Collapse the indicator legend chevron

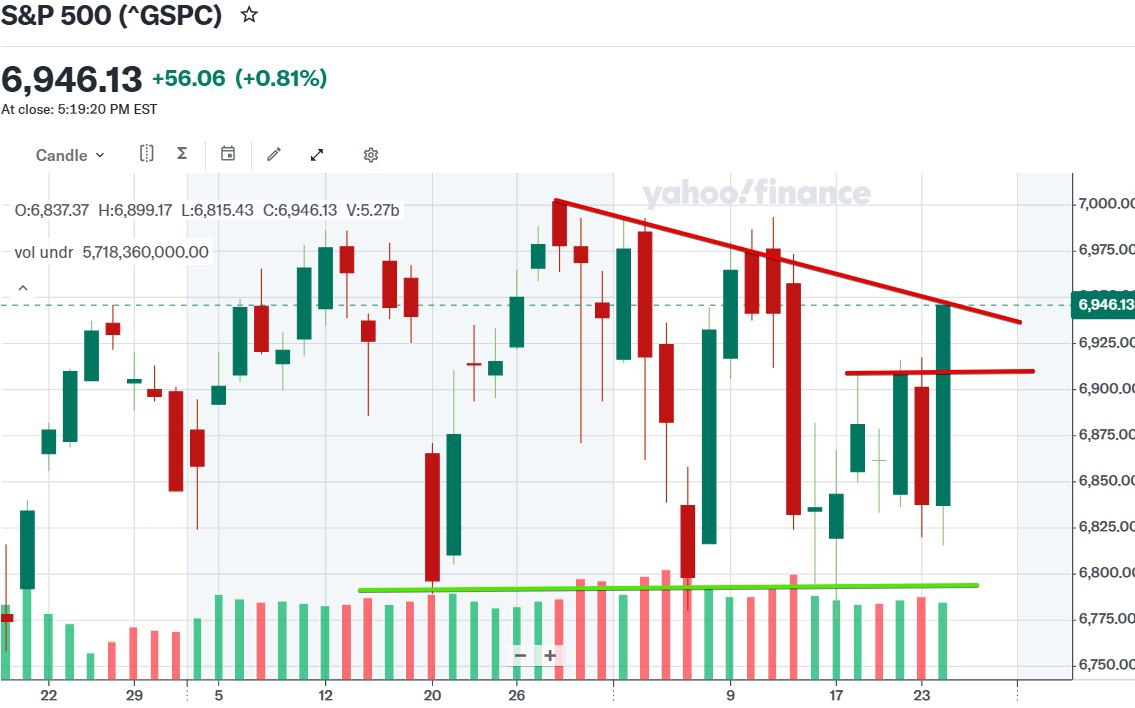click(22, 288)
